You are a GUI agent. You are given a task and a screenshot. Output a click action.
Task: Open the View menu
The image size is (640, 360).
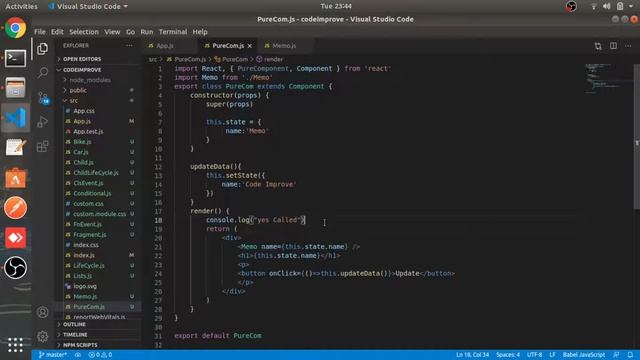[x=112, y=32]
